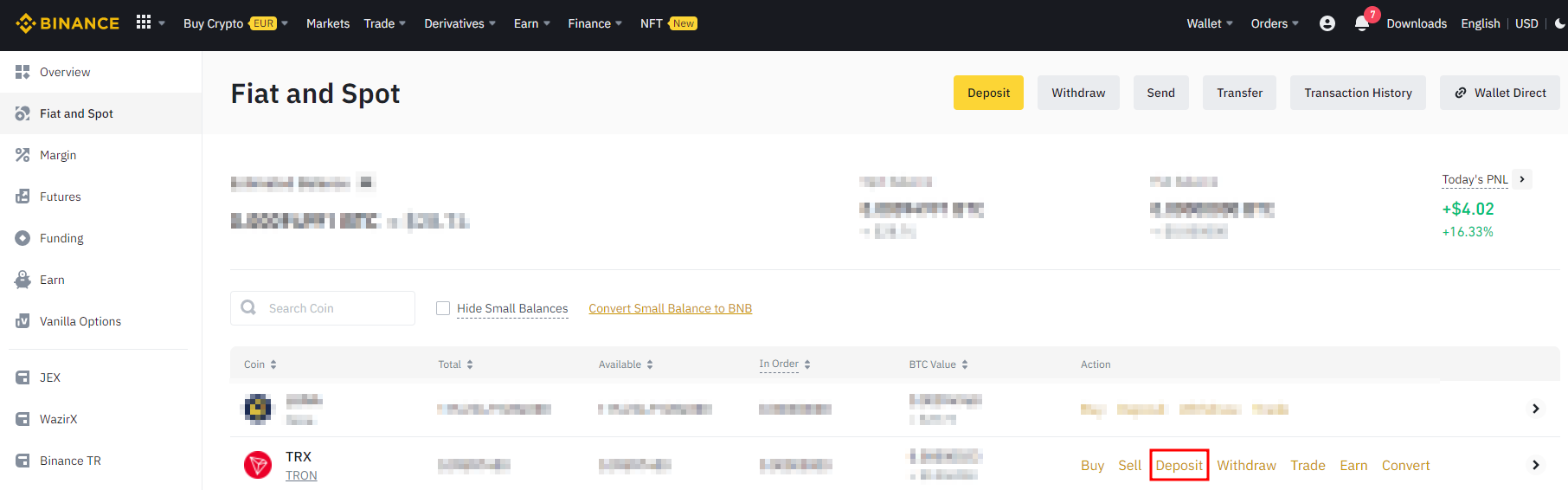Change language from English

pos(1480,23)
